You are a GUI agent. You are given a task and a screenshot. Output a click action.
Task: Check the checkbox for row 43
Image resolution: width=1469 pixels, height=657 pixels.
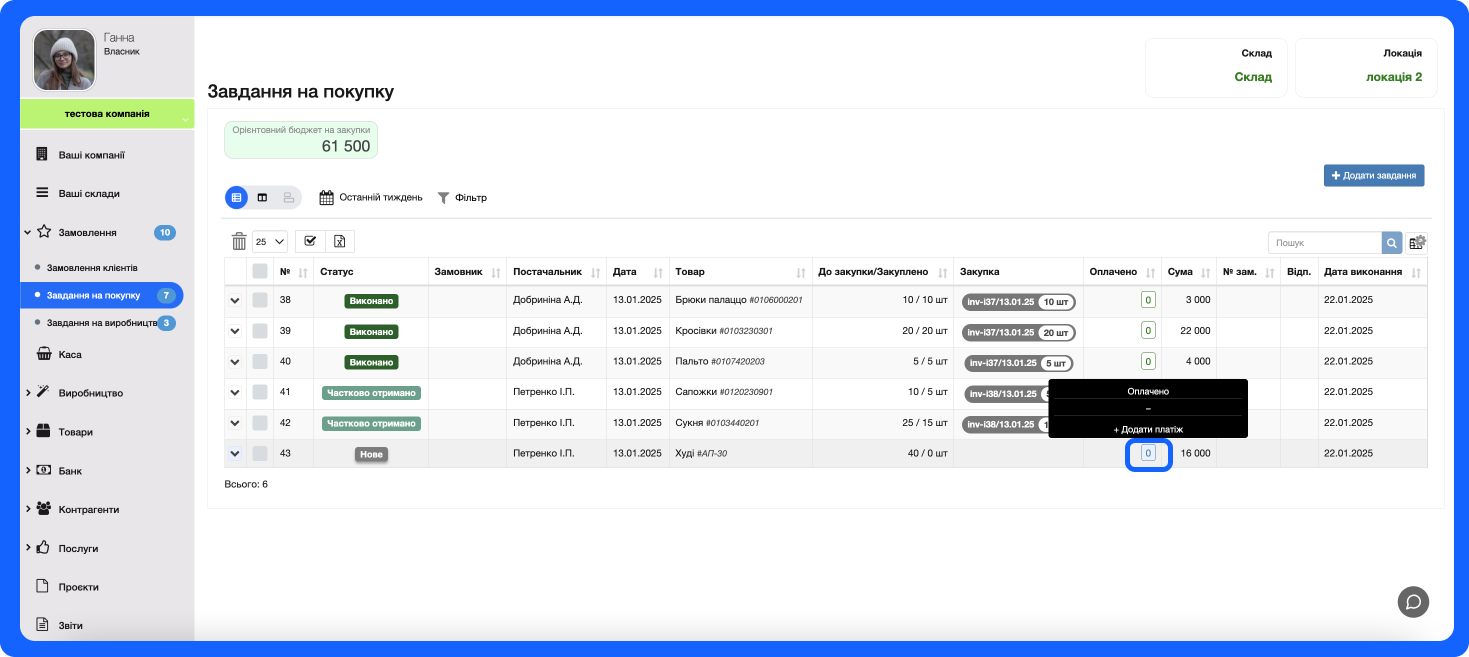pyautogui.click(x=260, y=454)
